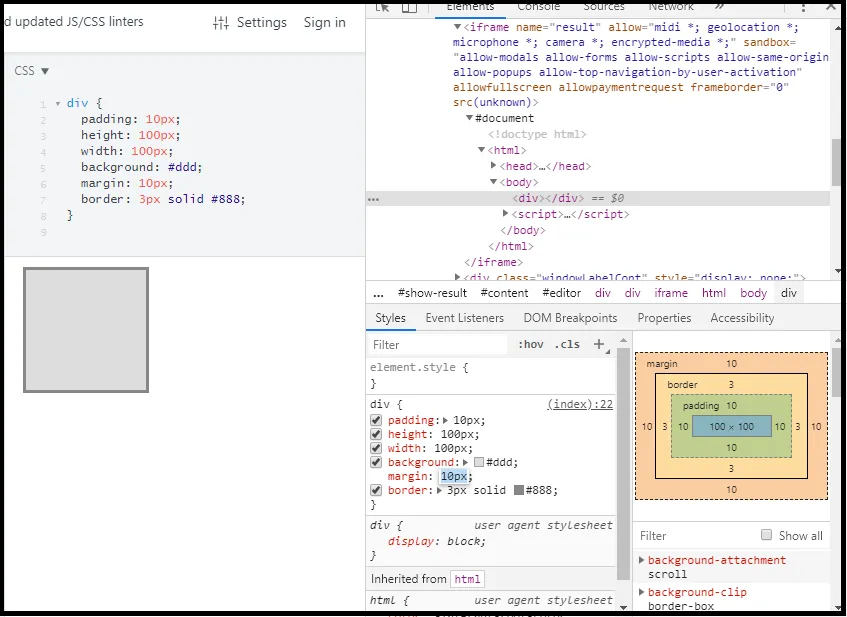This screenshot has width=847, height=617.
Task: Click the Filter field in the Styles pane
Action: (438, 345)
